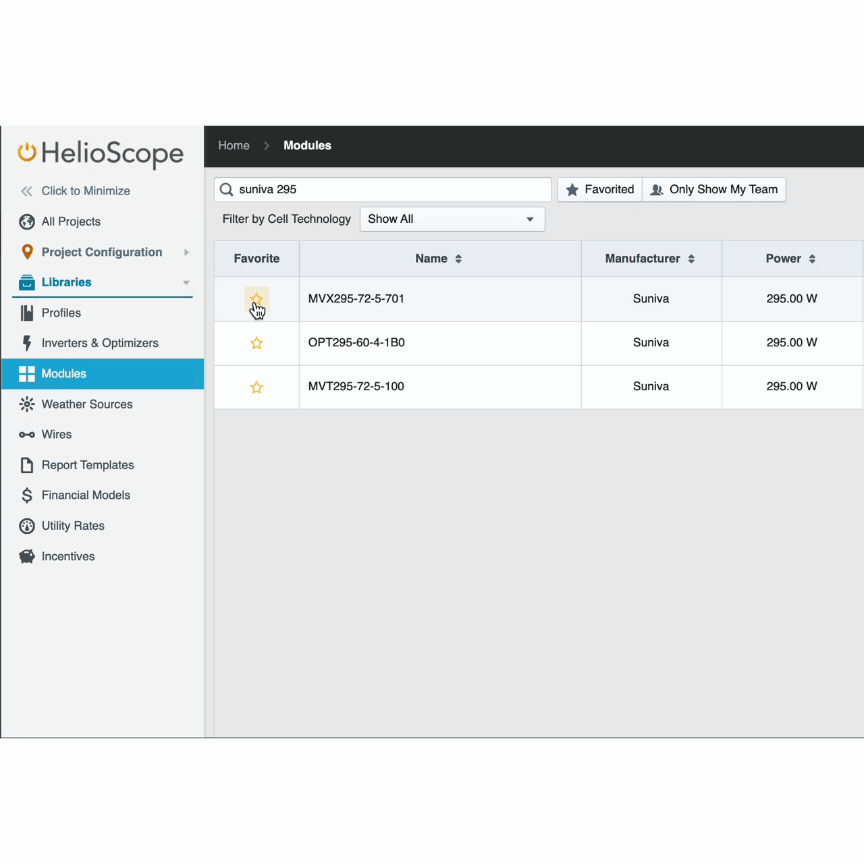This screenshot has height=864, width=864.
Task: Open Weather Sources library
Action: (x=87, y=404)
